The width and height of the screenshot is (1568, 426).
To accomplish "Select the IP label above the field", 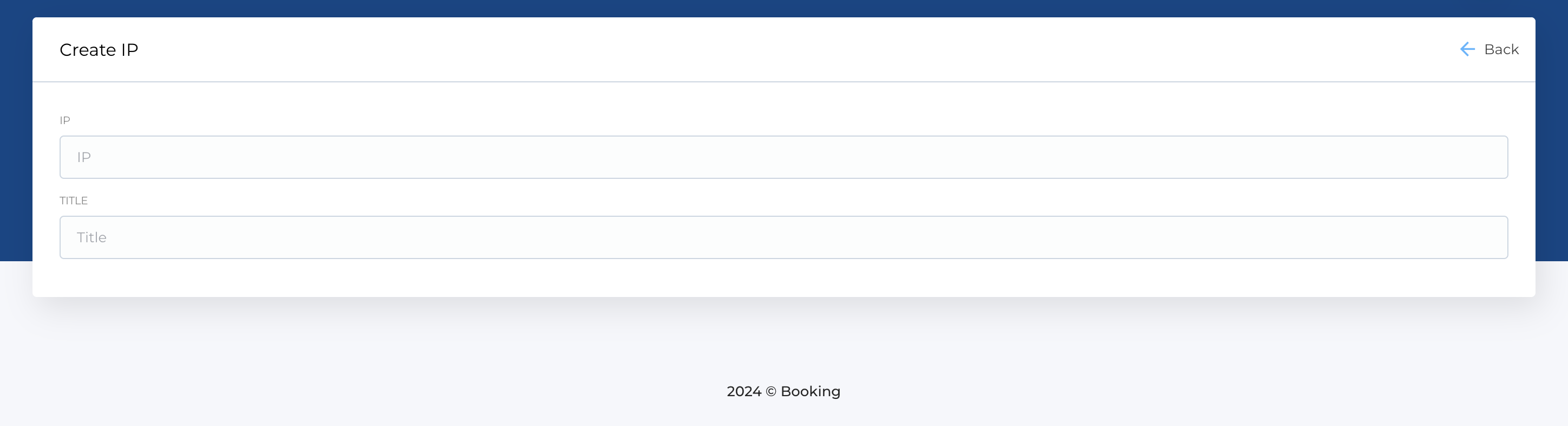I will (64, 121).
